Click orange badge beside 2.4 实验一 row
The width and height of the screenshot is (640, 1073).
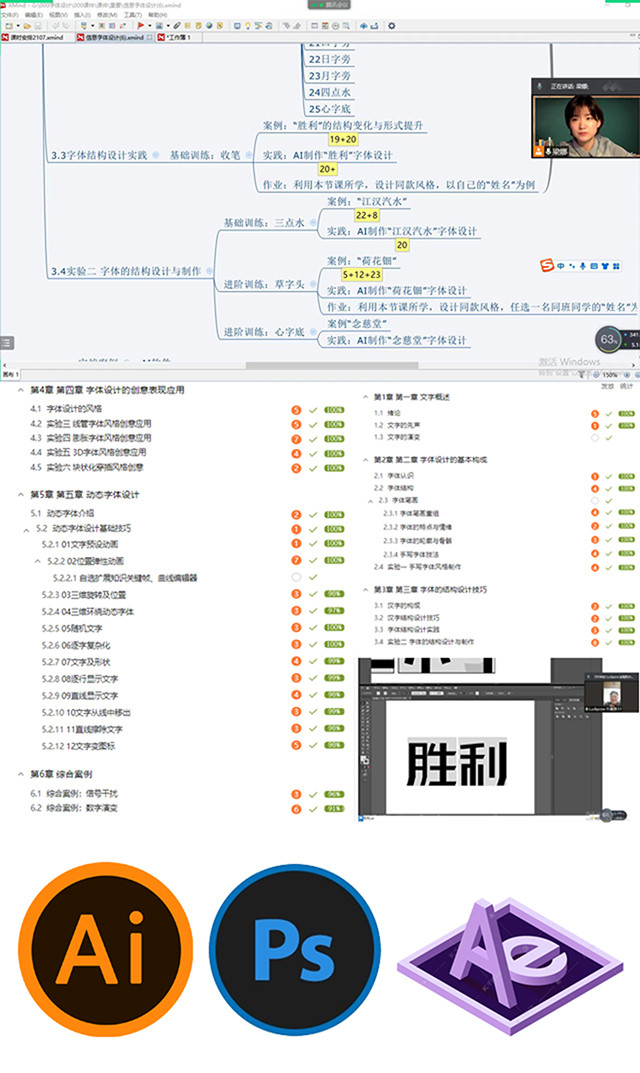(595, 567)
